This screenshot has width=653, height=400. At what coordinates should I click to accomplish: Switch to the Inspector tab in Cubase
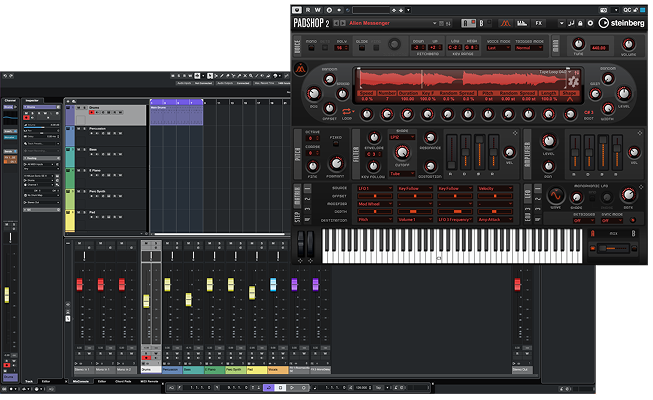pyautogui.click(x=32, y=101)
